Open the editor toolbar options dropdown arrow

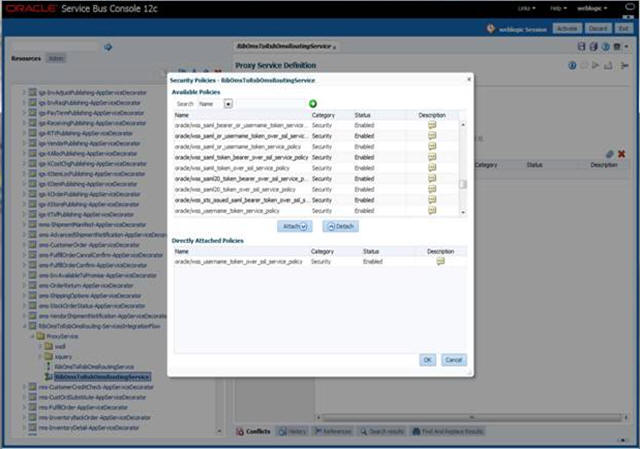(627, 47)
